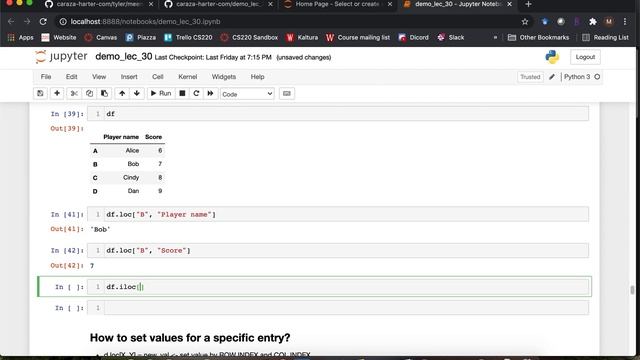Open the Reading List
Image resolution: width=640 pixels, height=360 pixels.
point(605,38)
